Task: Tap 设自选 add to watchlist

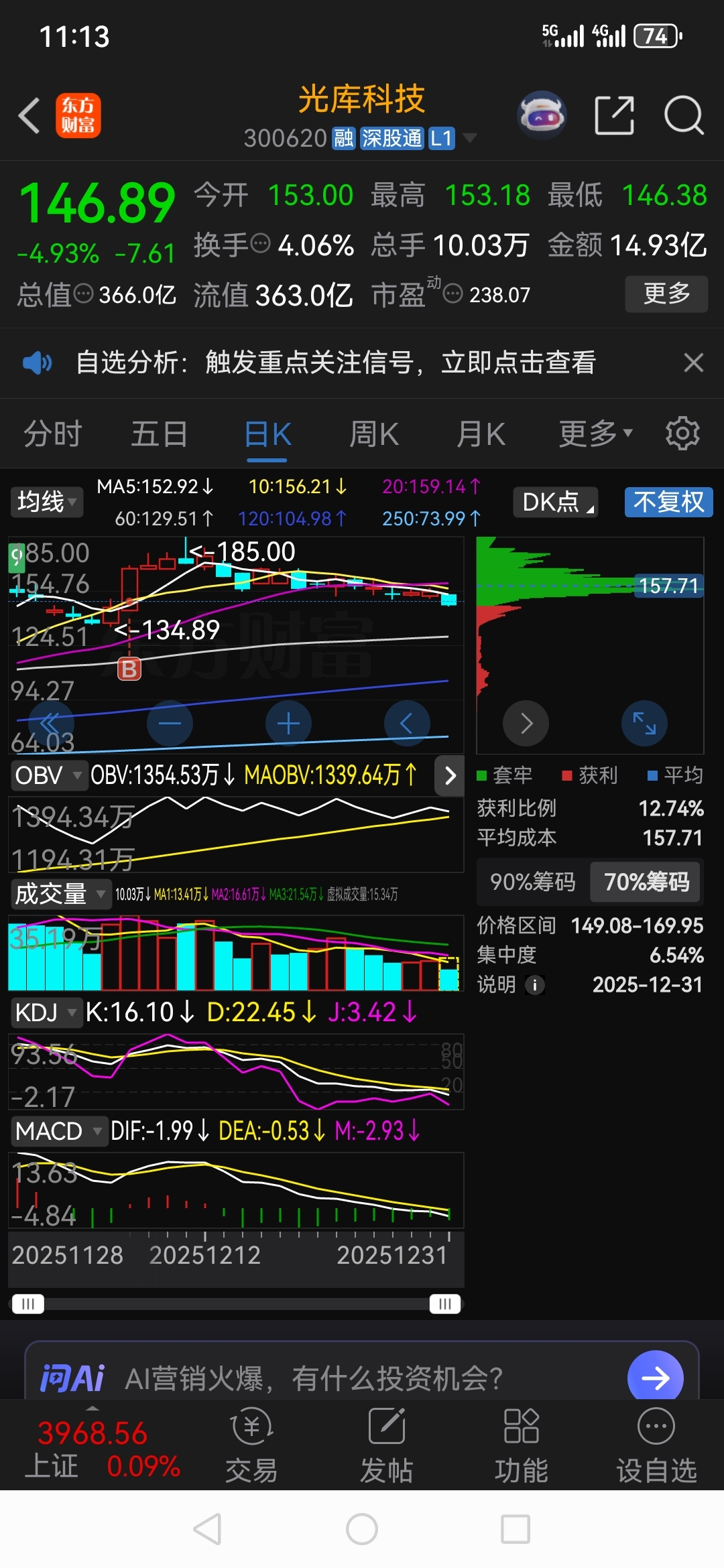Action: point(656,1445)
